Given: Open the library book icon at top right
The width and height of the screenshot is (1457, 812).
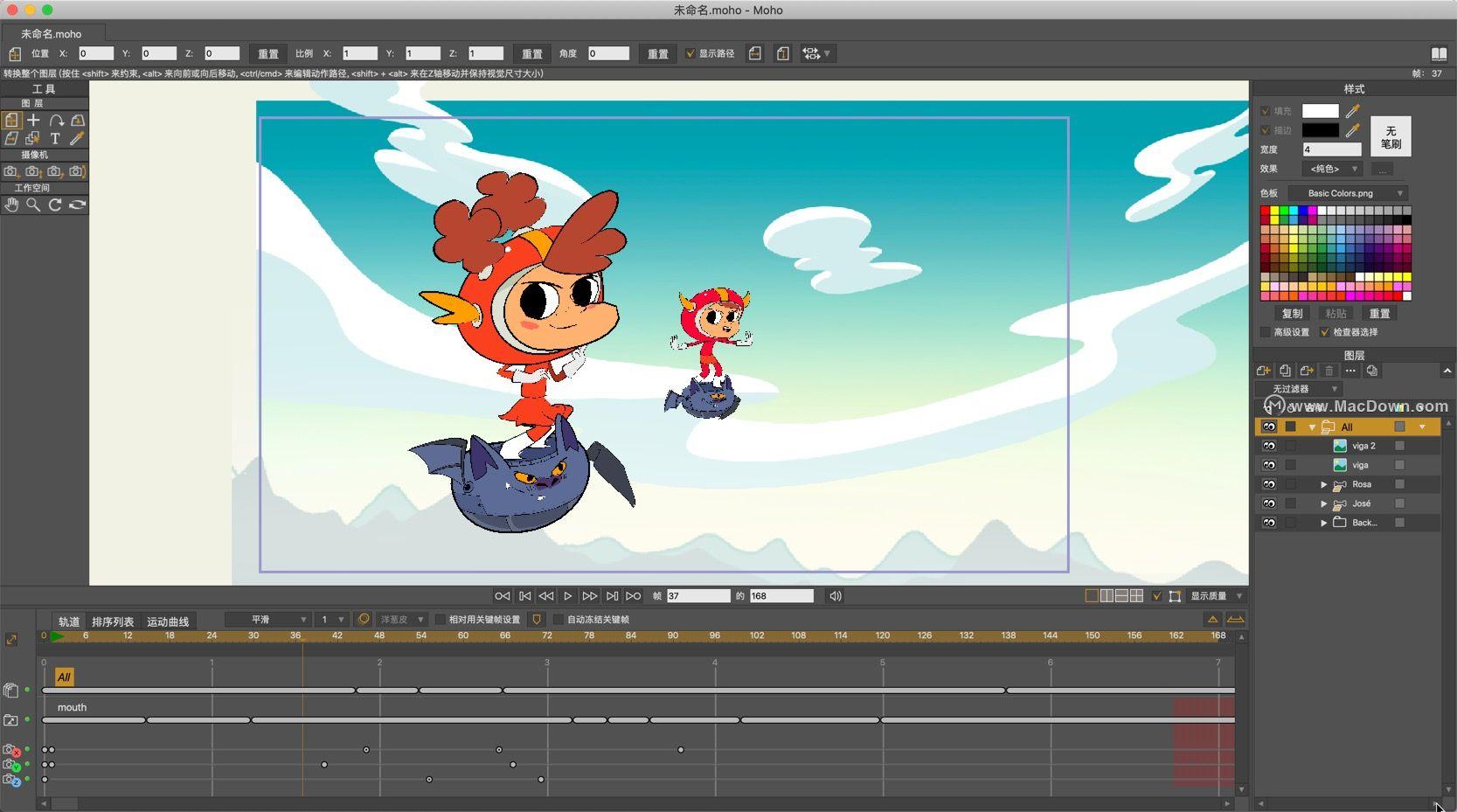Looking at the screenshot, I should (1439, 54).
